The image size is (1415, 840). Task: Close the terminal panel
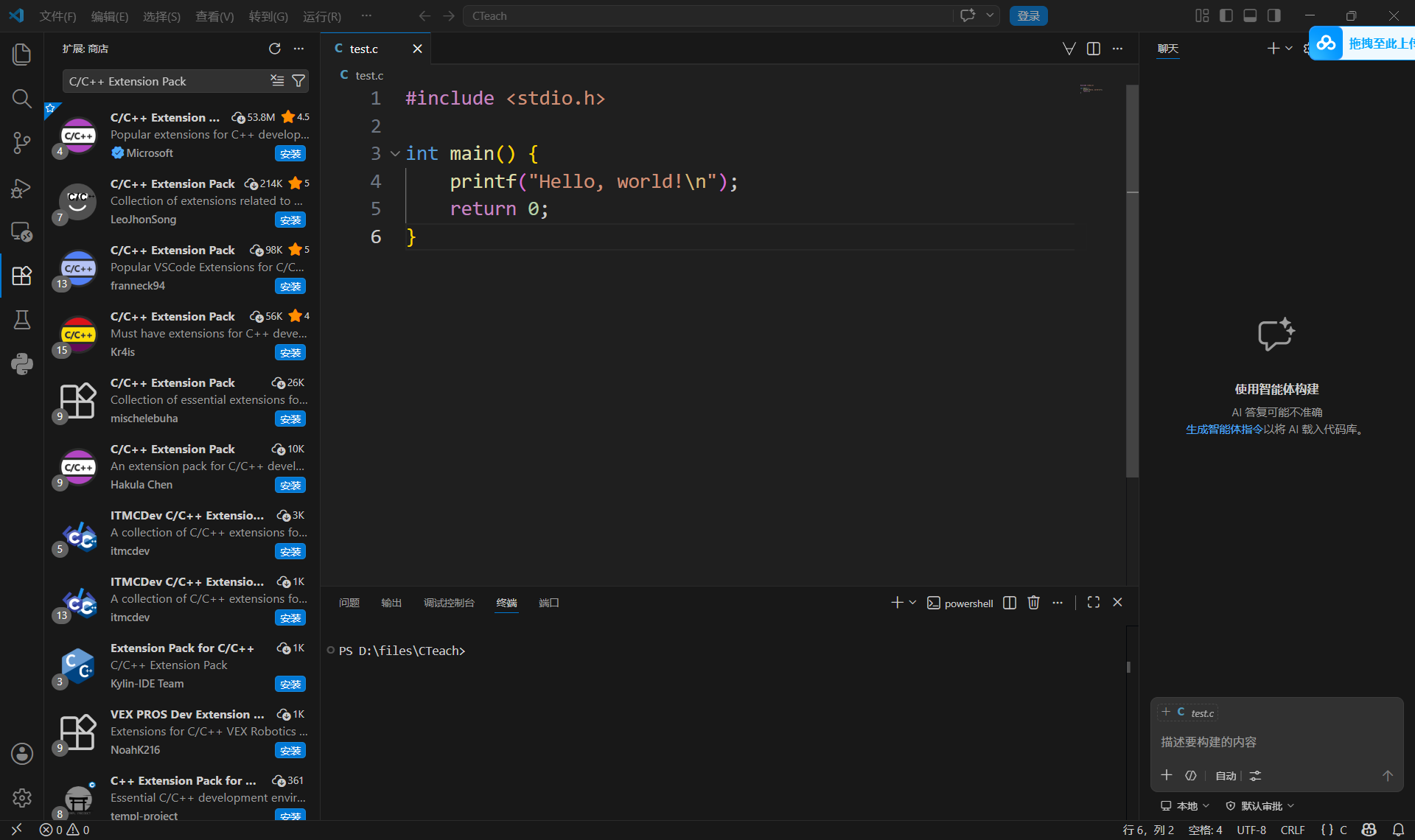(x=1117, y=603)
